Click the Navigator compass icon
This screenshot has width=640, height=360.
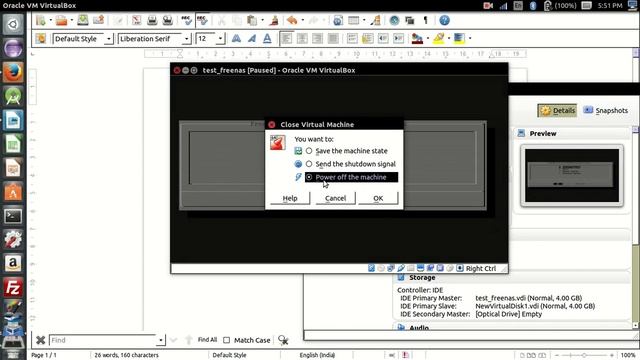tap(394, 20)
